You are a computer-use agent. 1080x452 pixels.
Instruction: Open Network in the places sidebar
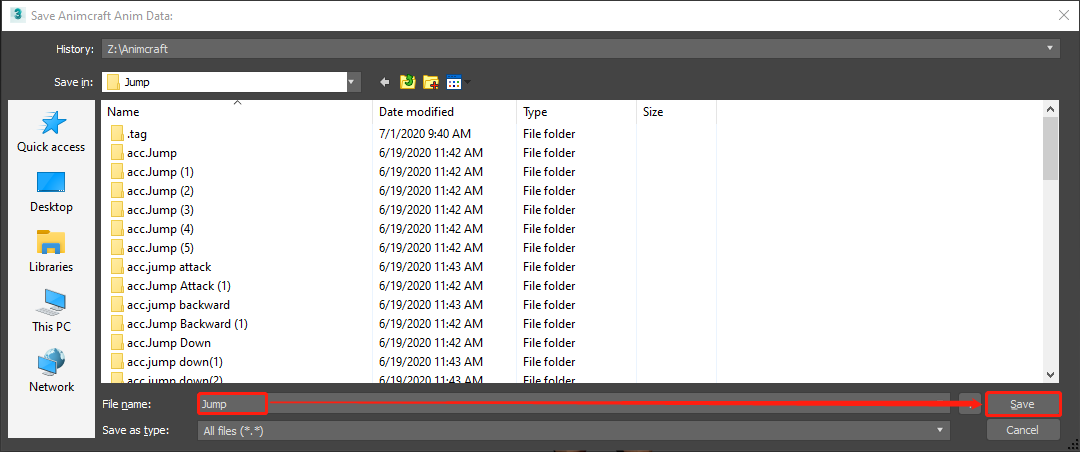[x=51, y=371]
